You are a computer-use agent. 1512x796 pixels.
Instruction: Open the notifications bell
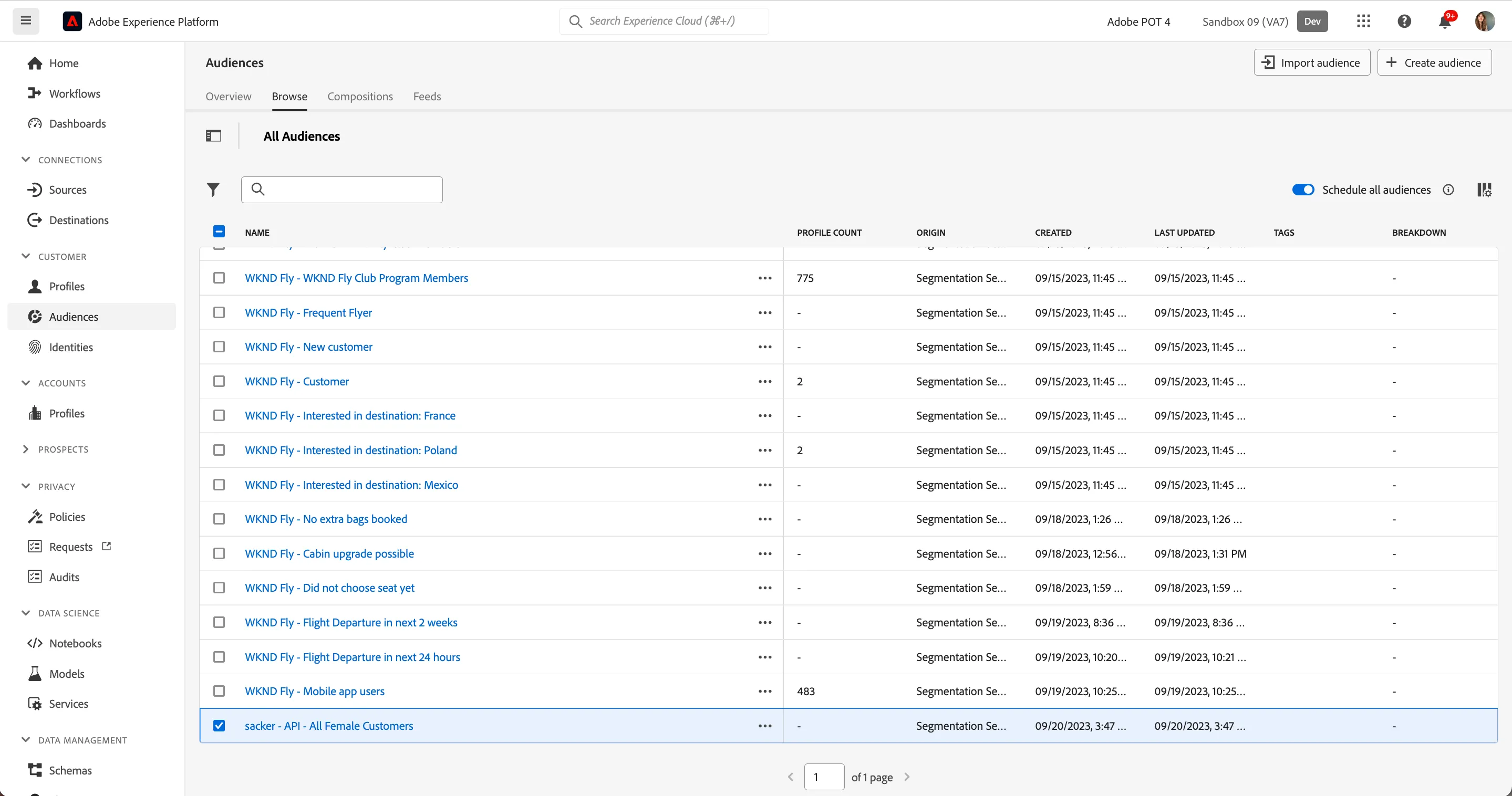1445,22
